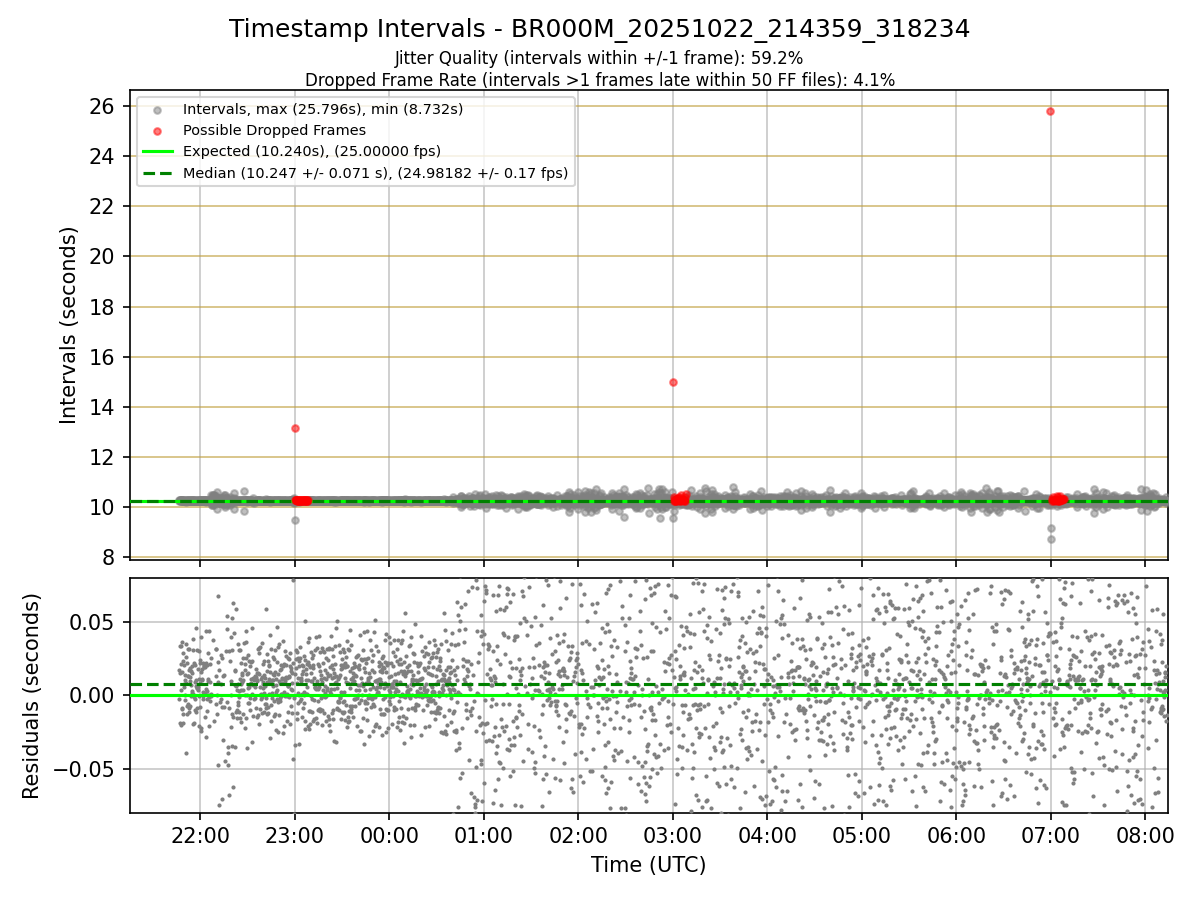Click the red dropped-frames cluster at 07:00 on the baseline
1200x900 pixels.
click(x=1058, y=499)
